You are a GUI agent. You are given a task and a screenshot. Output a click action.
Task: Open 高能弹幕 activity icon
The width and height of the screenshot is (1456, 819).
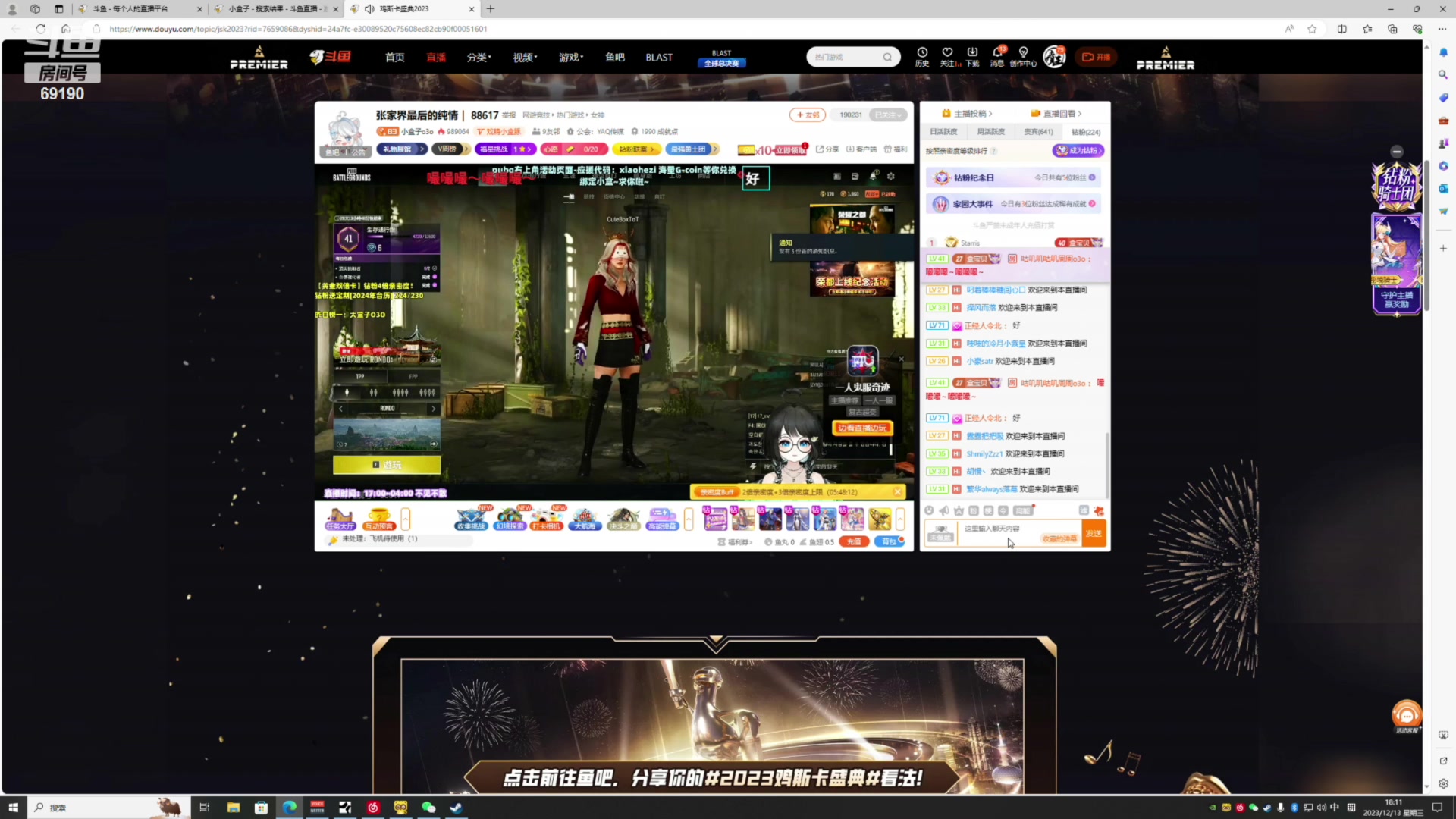pos(662,519)
